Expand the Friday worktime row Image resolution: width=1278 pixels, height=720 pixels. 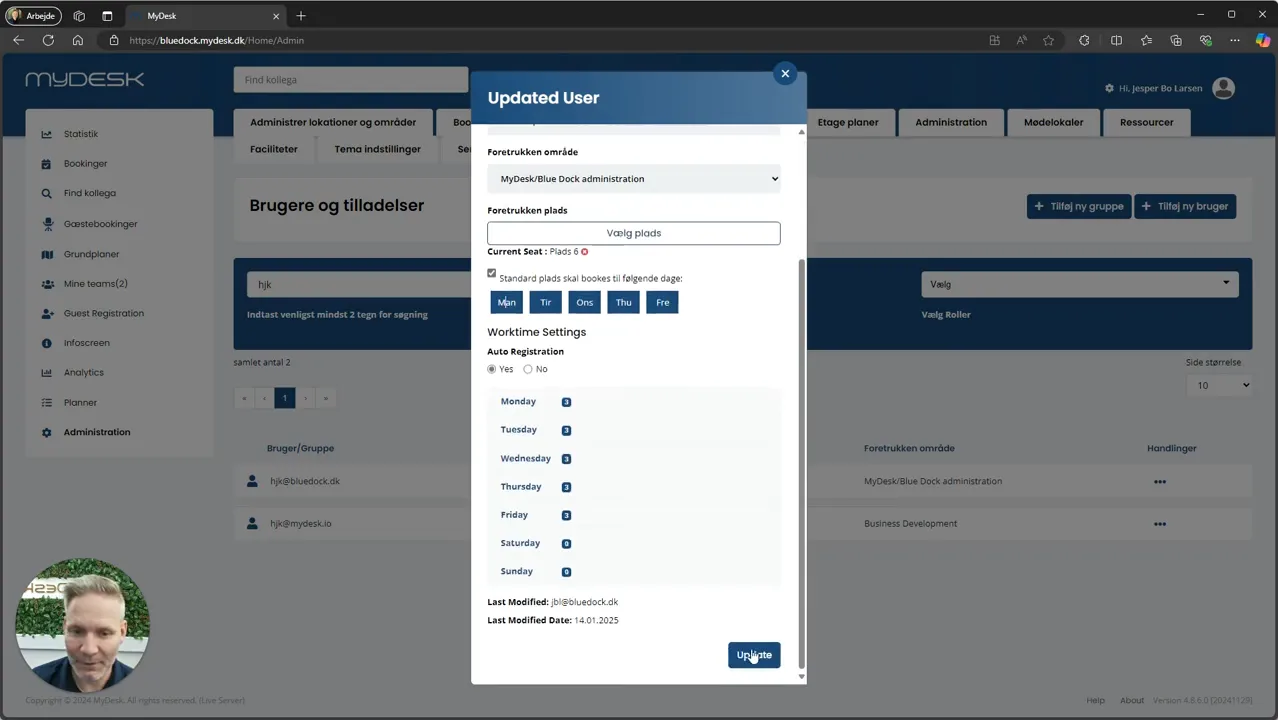click(x=634, y=515)
